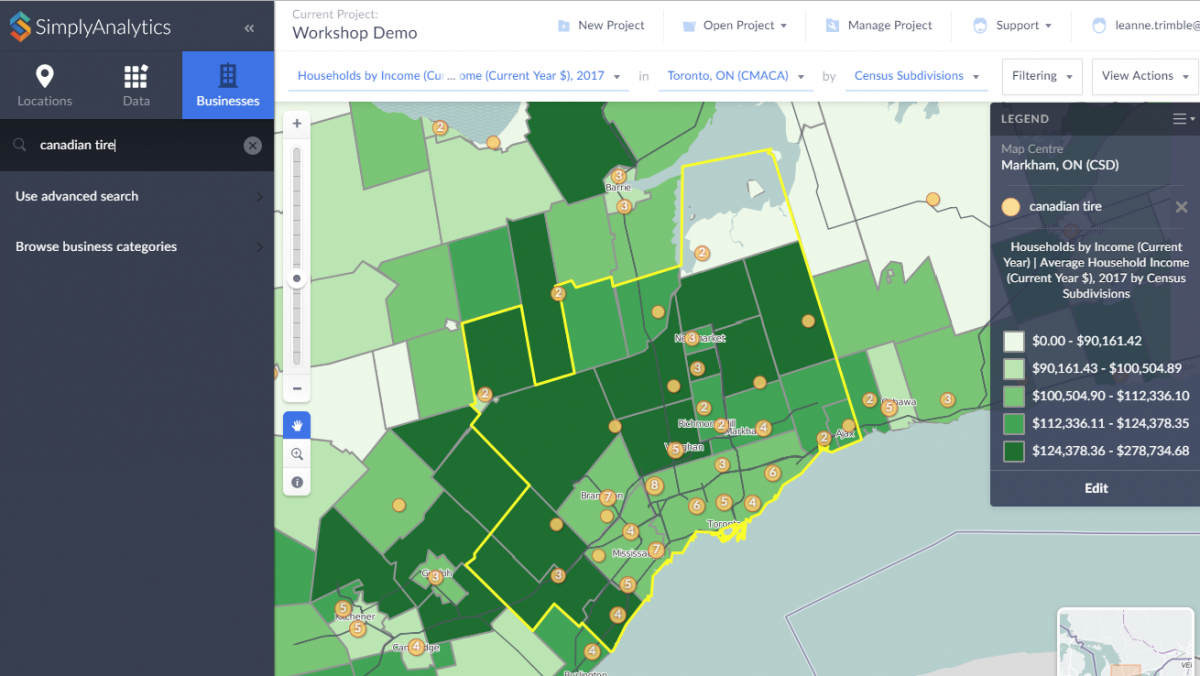Select the magnifier zoom tool

point(297,454)
